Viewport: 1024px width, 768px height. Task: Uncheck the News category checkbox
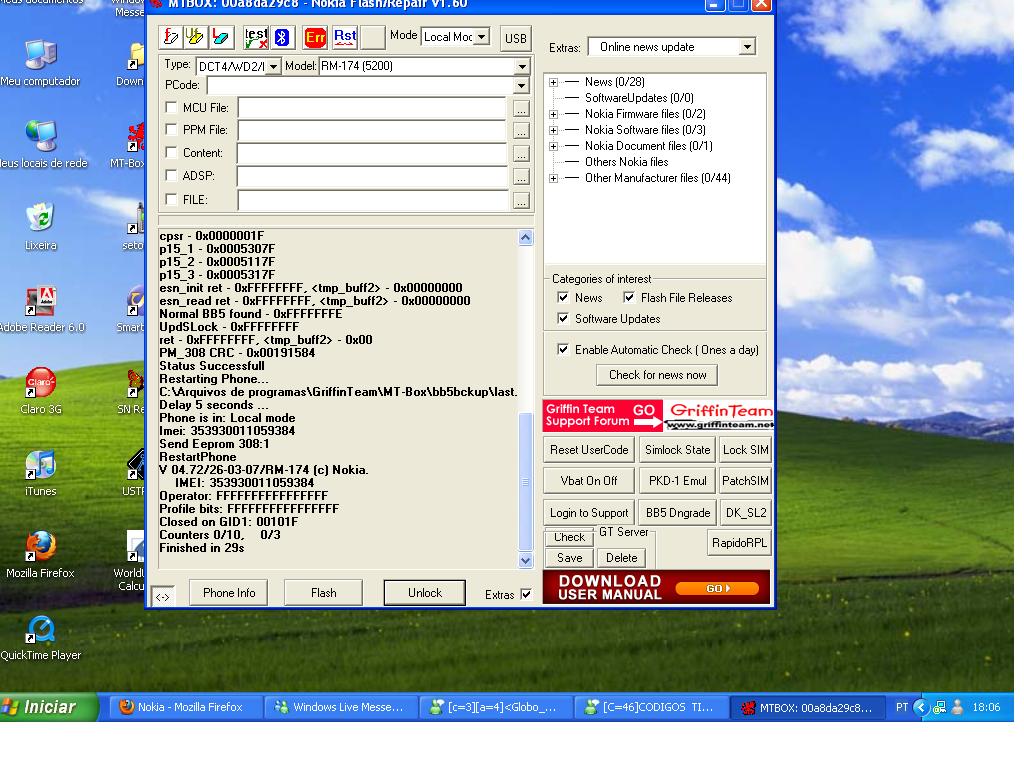pyautogui.click(x=563, y=298)
